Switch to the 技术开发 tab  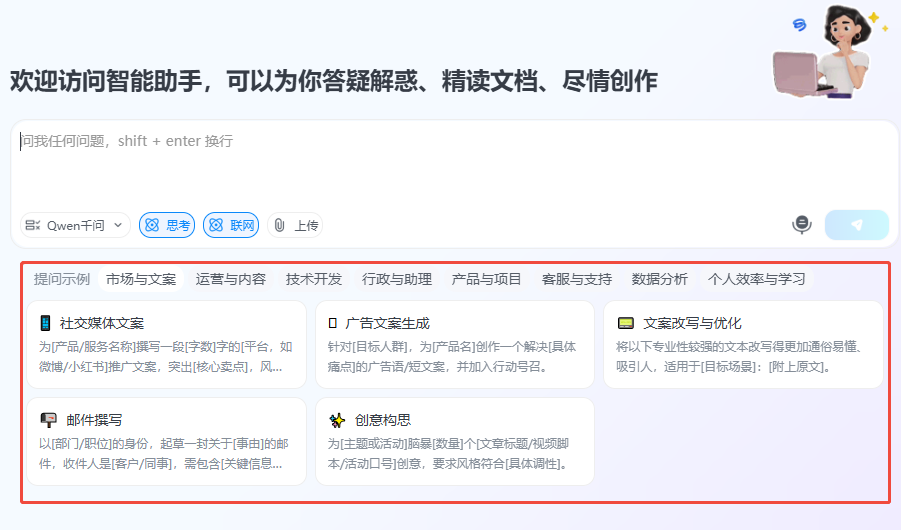pyautogui.click(x=314, y=279)
